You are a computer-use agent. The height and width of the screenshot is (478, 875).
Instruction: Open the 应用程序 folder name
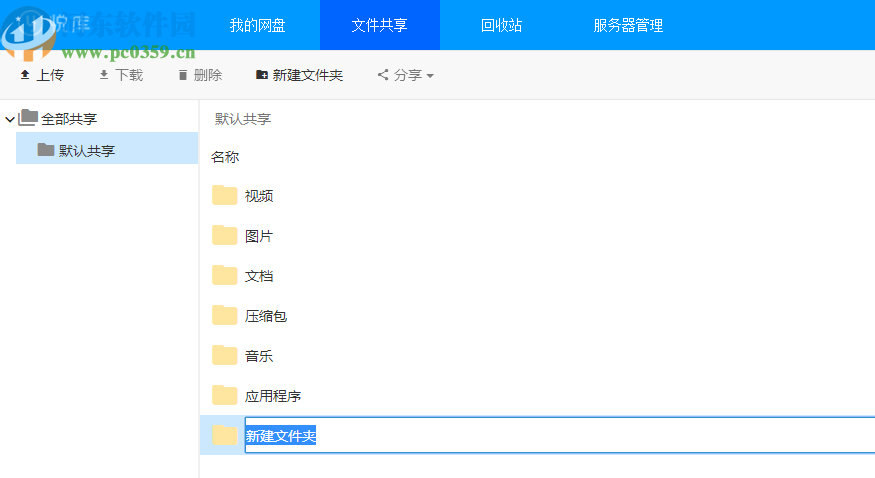point(273,397)
